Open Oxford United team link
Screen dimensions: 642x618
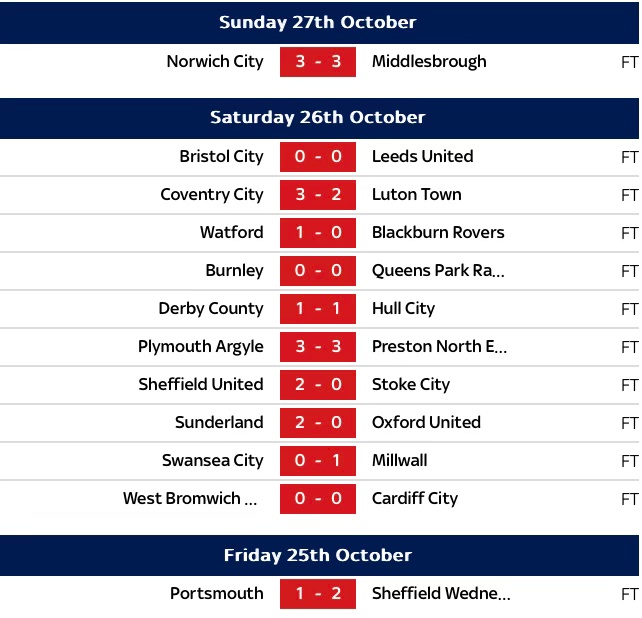[x=426, y=423]
